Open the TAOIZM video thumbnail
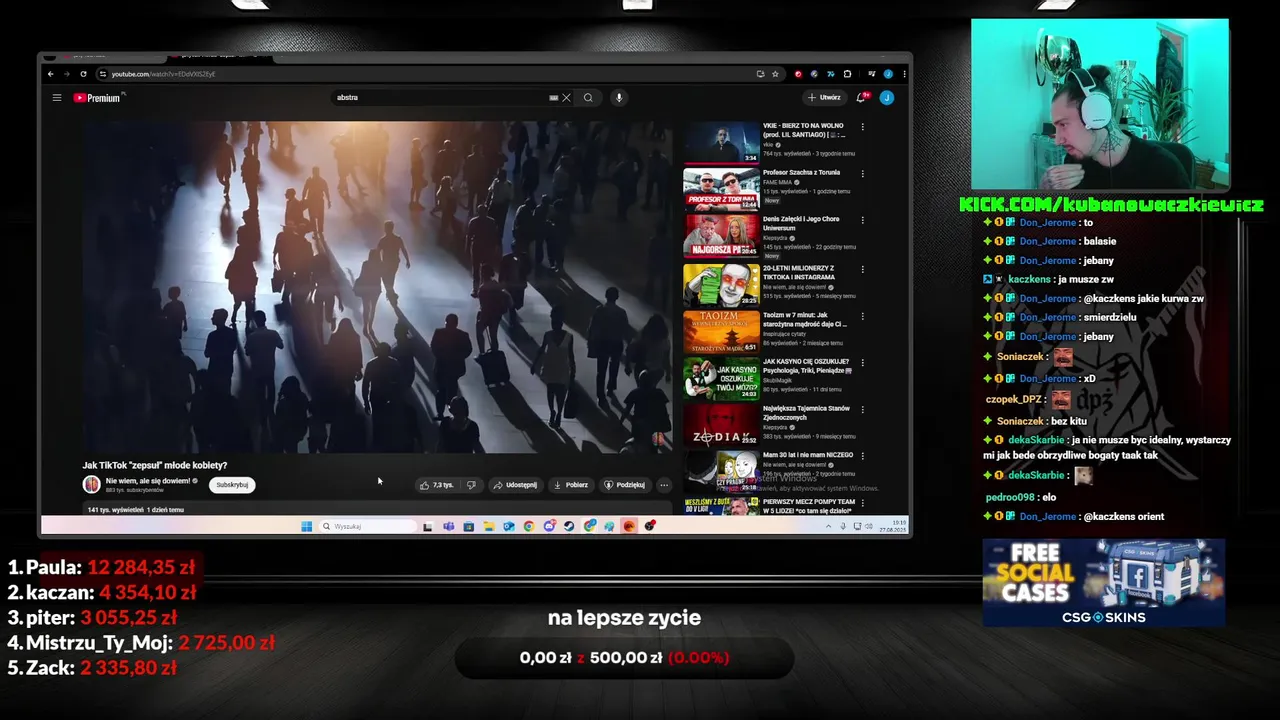1280x720 pixels. pyautogui.click(x=721, y=331)
